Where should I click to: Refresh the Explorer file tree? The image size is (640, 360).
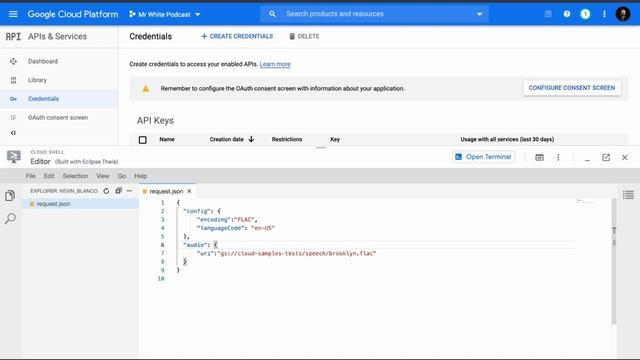pyautogui.click(x=106, y=191)
